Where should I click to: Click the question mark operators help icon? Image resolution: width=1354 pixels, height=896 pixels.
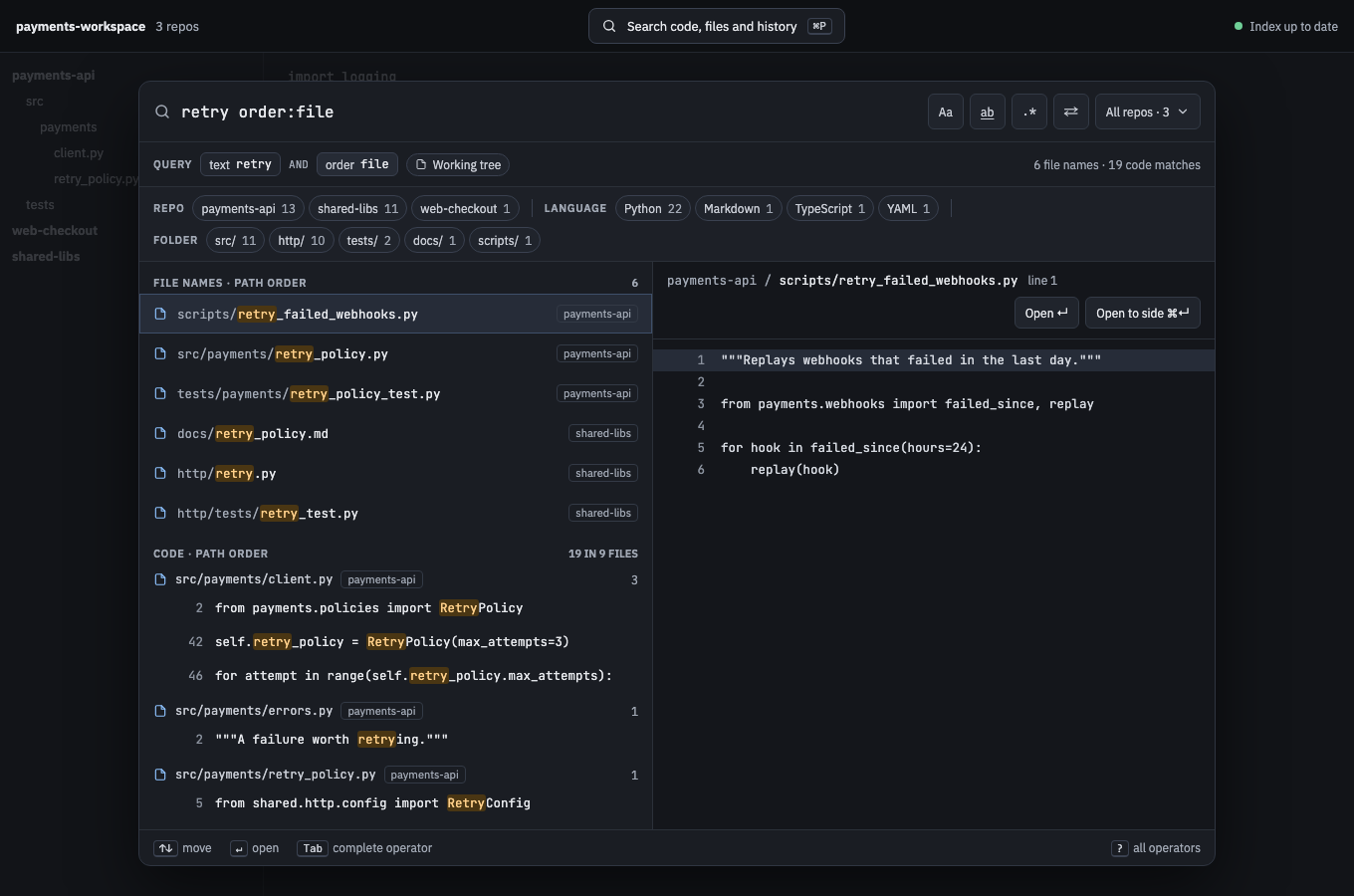(x=1119, y=848)
